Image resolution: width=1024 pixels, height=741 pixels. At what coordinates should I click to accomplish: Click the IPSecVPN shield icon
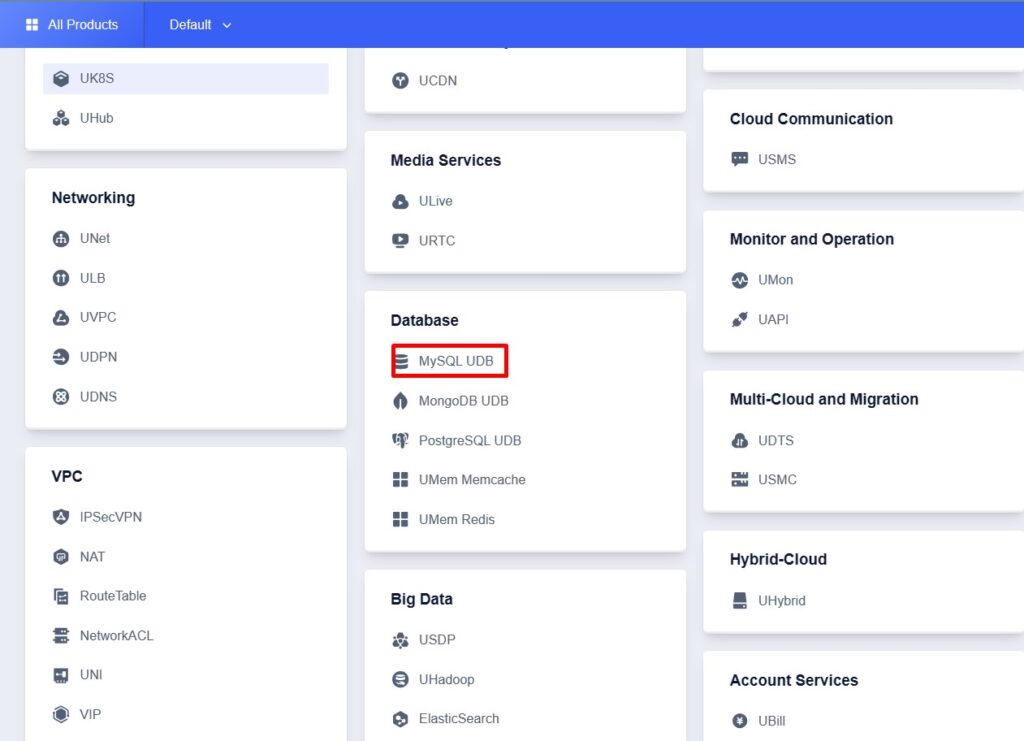[61, 517]
